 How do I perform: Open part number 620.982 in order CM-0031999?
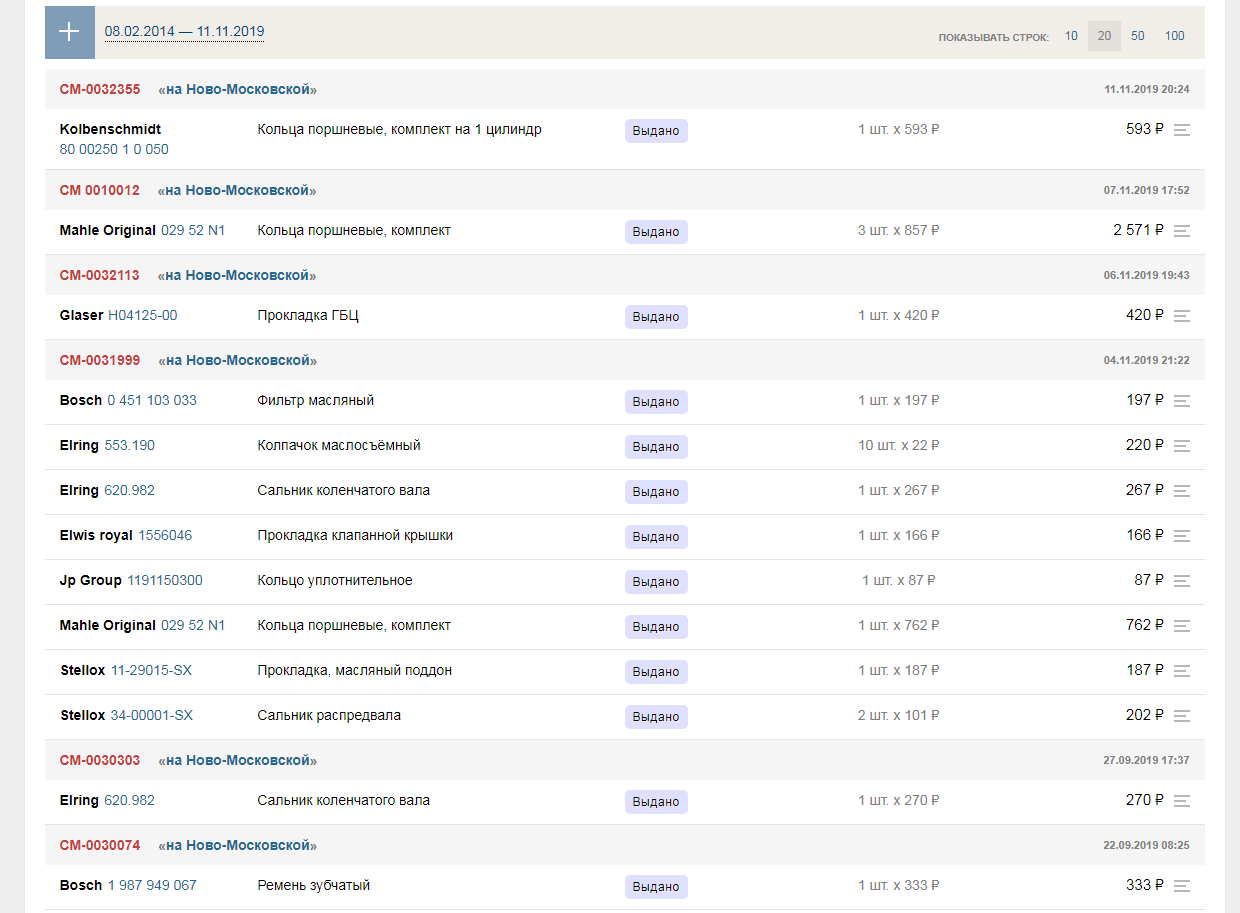(x=130, y=490)
